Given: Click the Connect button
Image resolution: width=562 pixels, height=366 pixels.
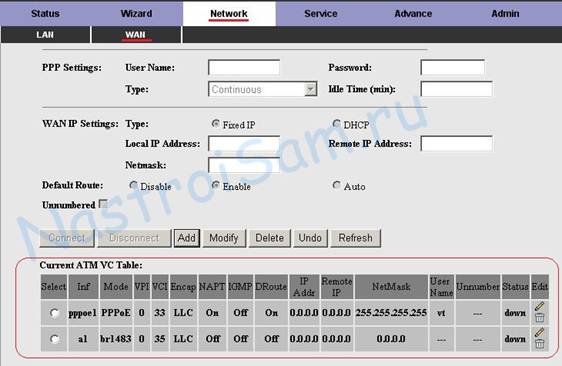Looking at the screenshot, I should tap(67, 238).
